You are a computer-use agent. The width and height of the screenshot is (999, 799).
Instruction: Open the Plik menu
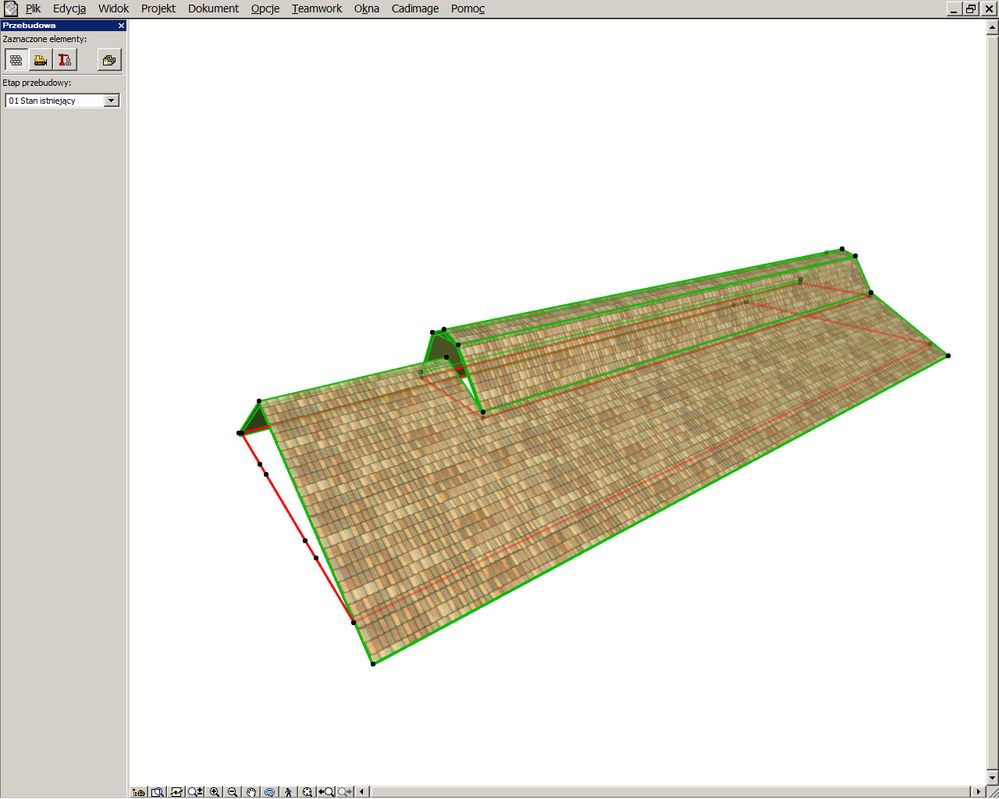(33, 9)
